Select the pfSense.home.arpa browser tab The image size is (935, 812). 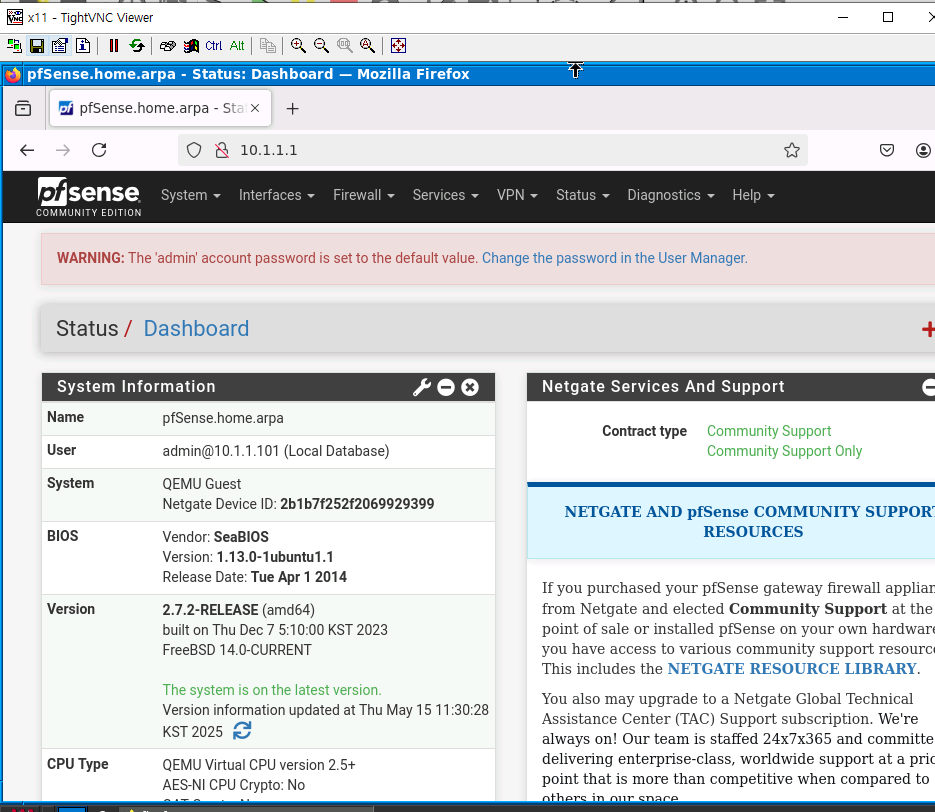[160, 108]
